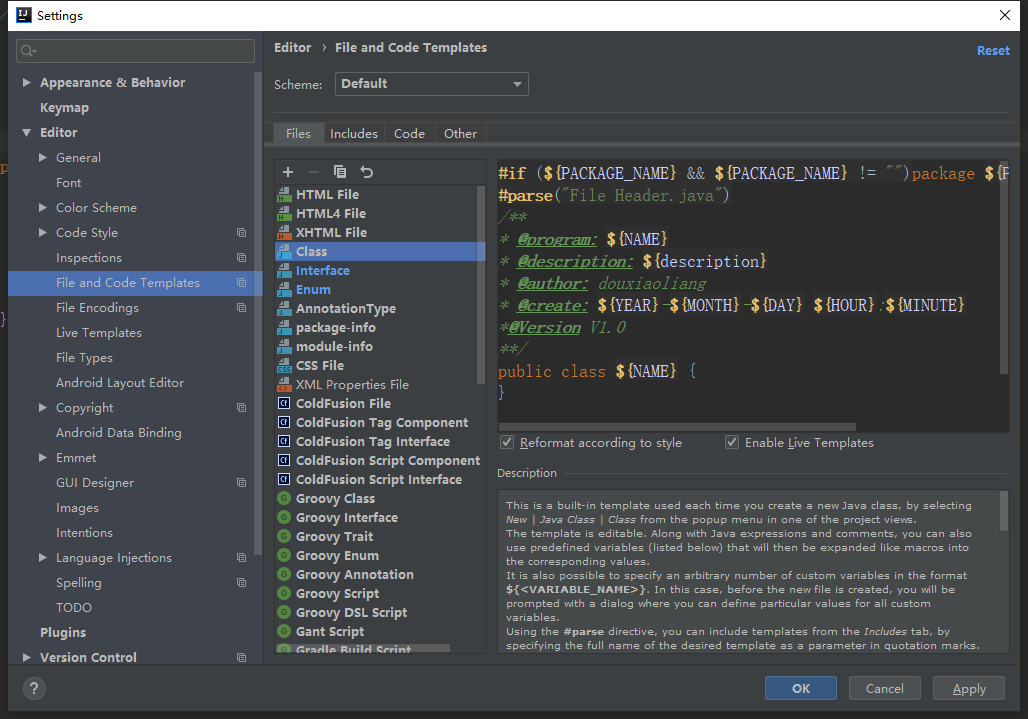Collapse the Editor section
Image resolution: width=1028 pixels, height=719 pixels.
[26, 132]
